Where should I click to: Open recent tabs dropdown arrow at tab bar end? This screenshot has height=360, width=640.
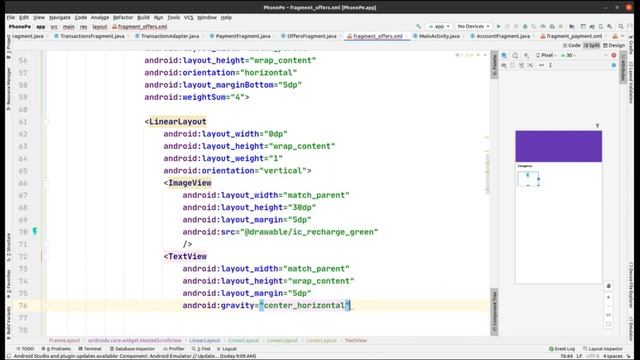pyautogui.click(x=623, y=36)
